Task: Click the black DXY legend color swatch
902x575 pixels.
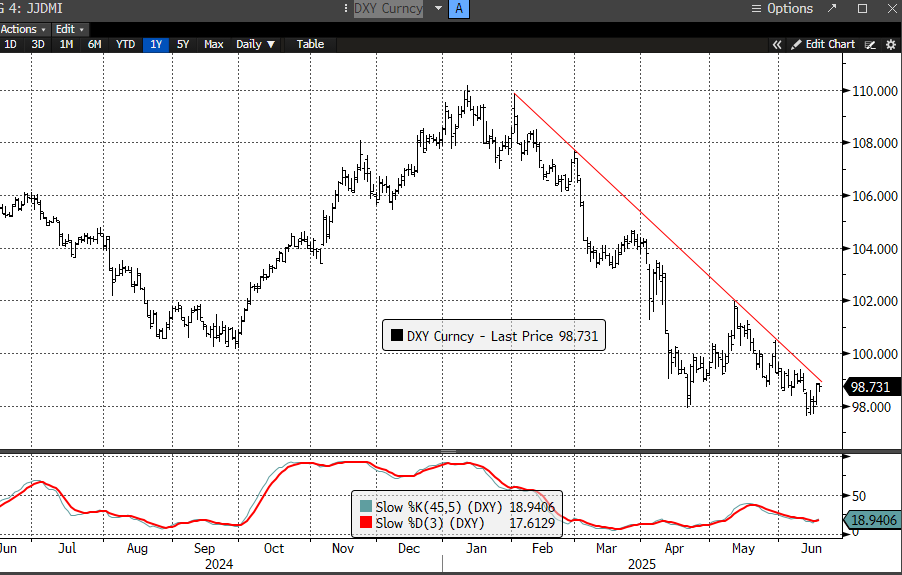Action: (x=396, y=335)
